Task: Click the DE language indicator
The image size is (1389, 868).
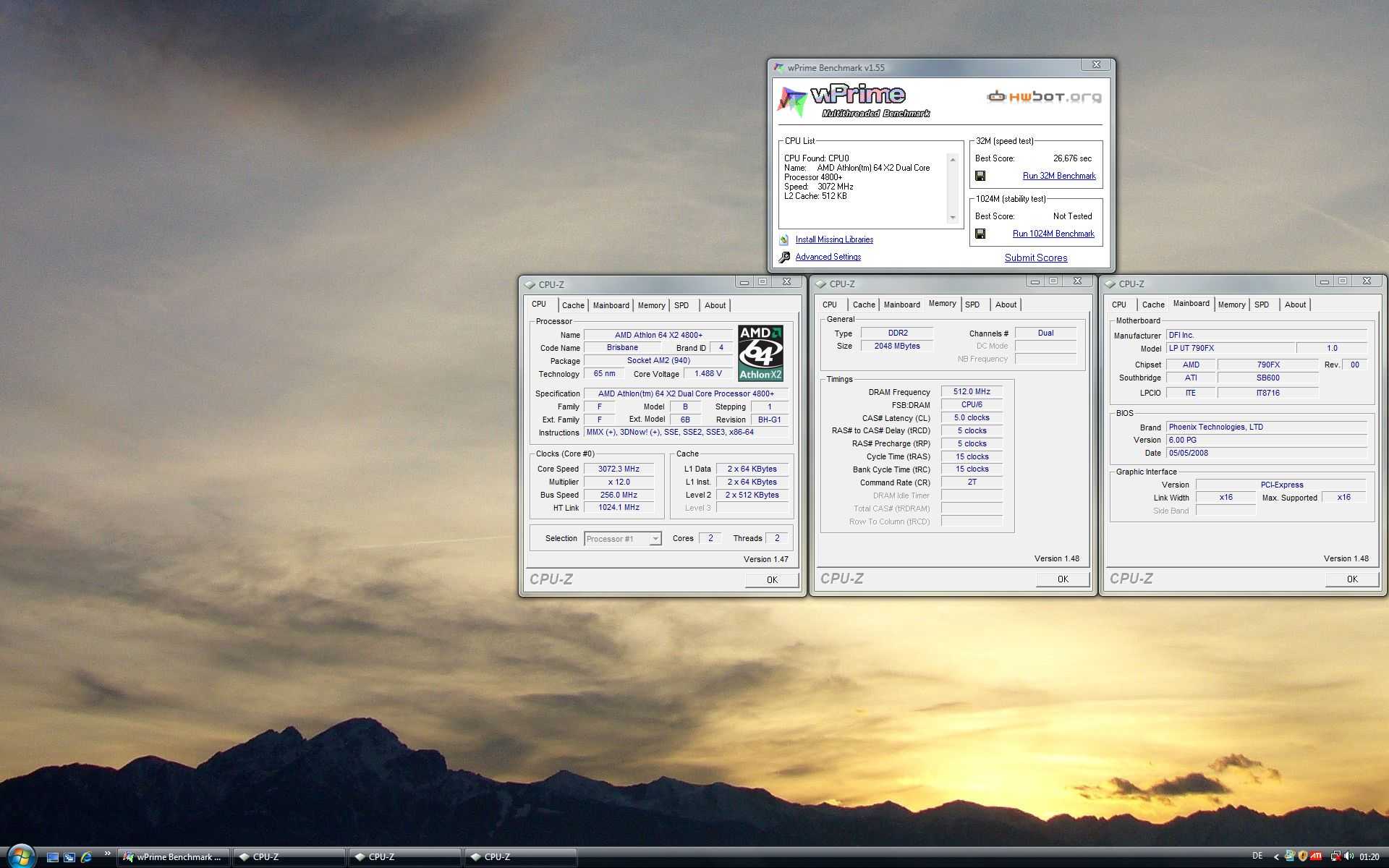Action: click(1257, 856)
